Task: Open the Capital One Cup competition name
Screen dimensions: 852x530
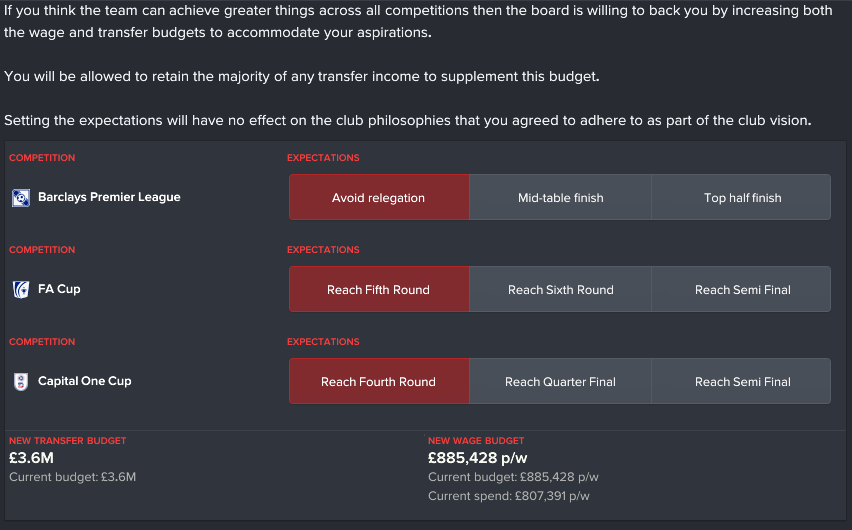Action: (x=84, y=382)
